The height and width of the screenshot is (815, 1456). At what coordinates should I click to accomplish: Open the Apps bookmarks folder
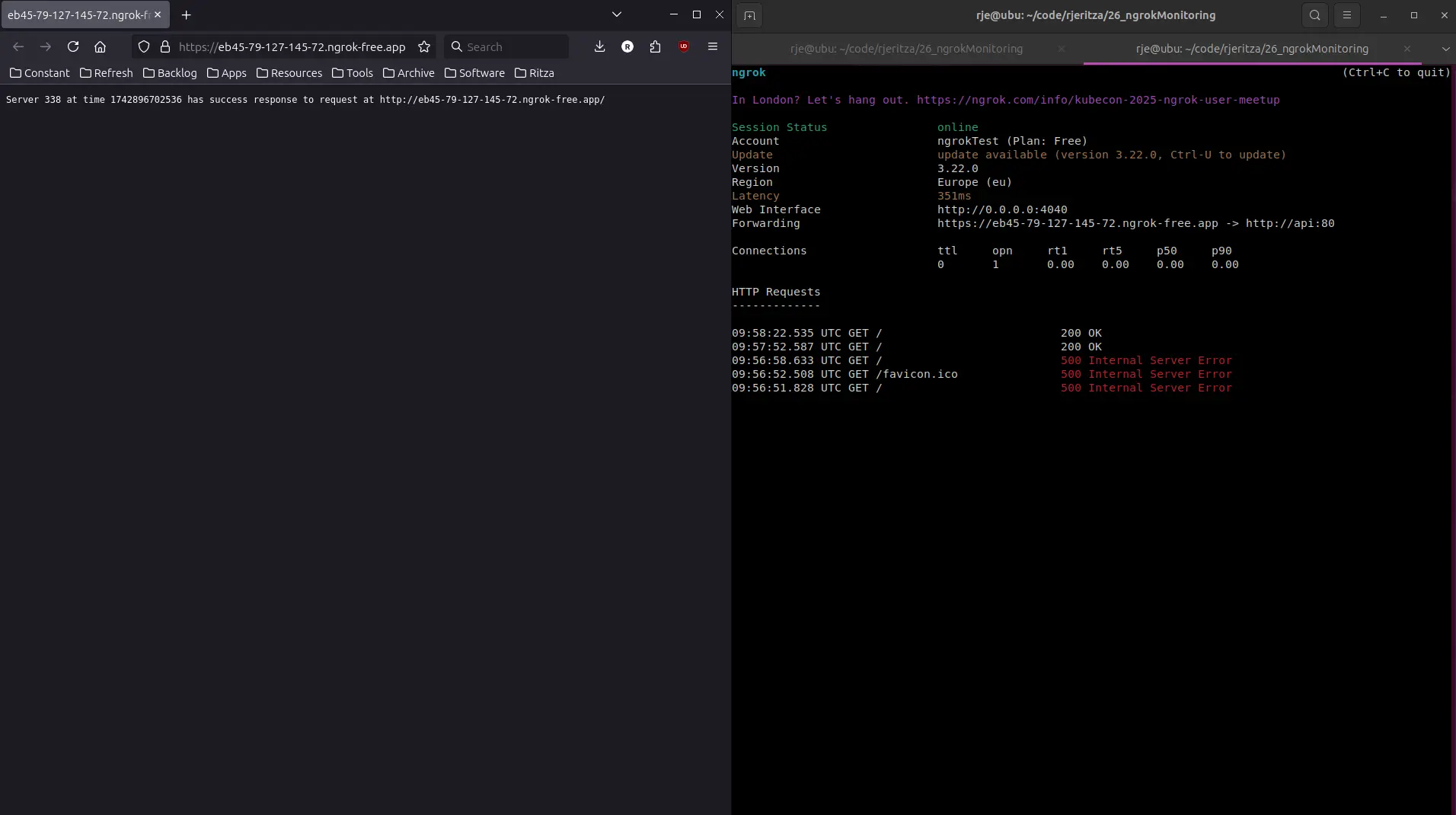227,73
